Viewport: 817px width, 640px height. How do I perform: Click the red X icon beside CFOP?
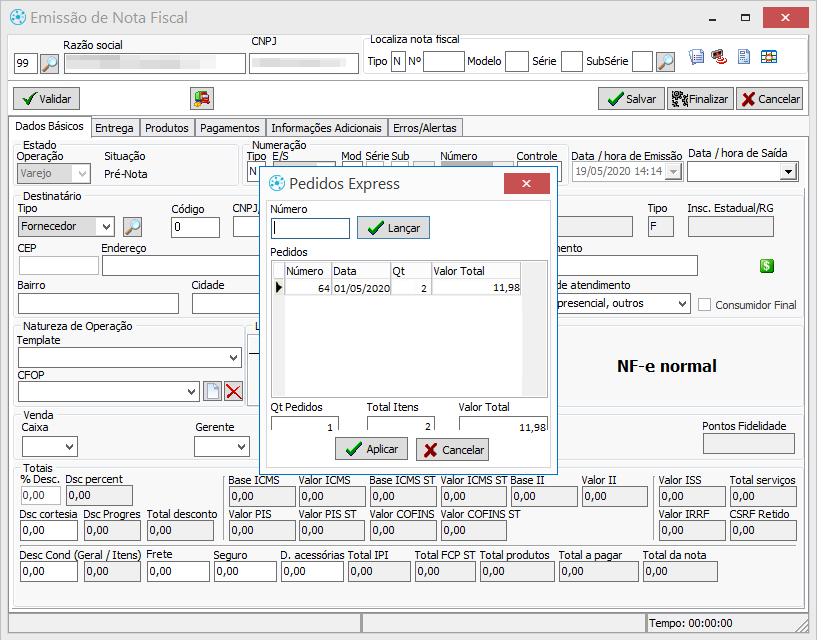click(234, 392)
